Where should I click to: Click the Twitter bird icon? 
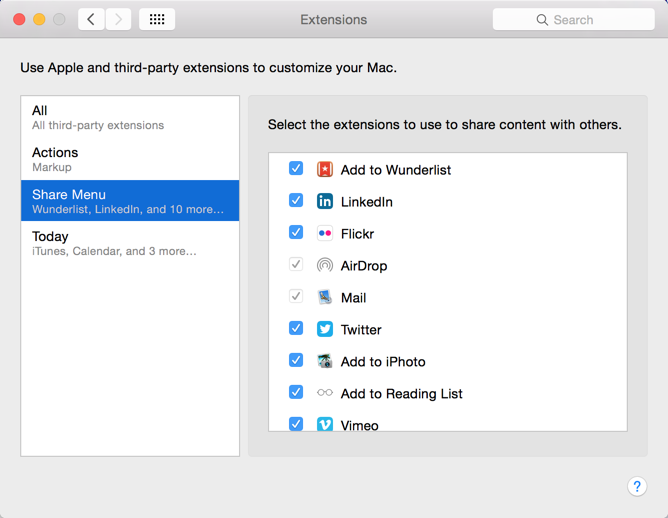[x=325, y=330]
